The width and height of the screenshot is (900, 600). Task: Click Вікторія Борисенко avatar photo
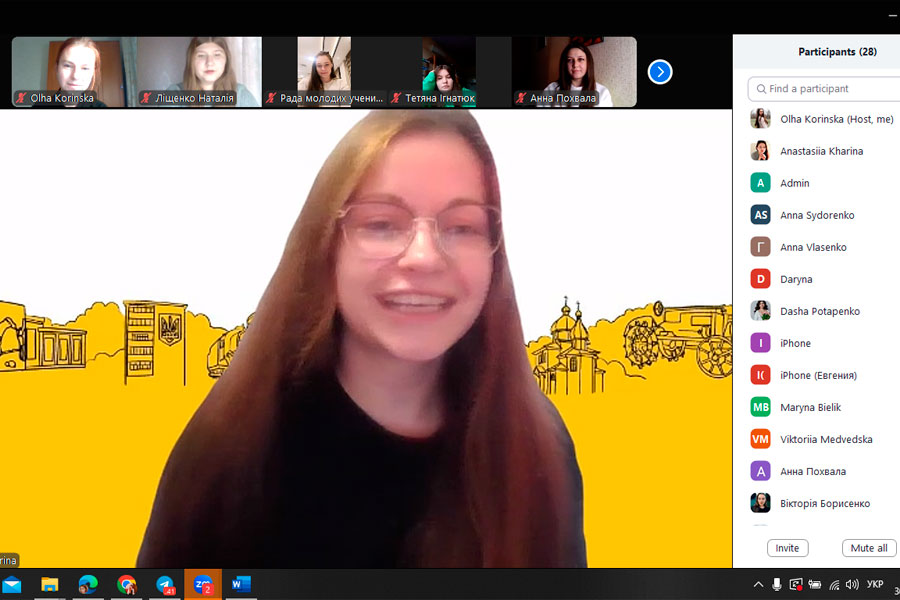pos(761,504)
